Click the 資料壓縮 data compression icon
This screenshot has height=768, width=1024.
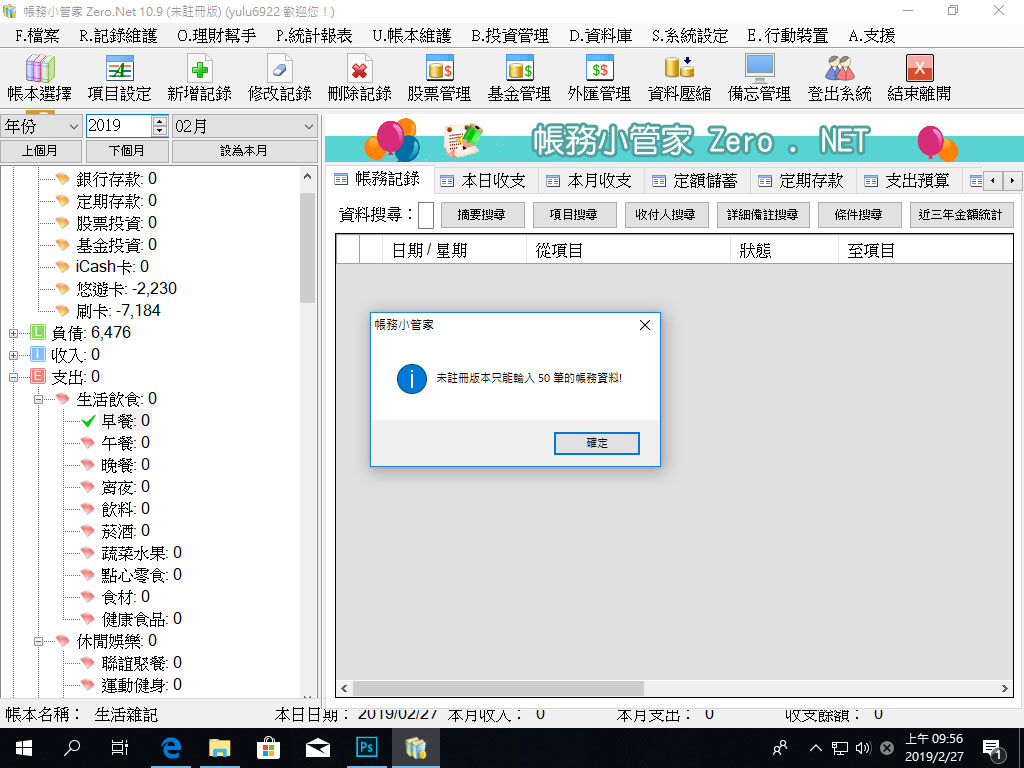click(x=679, y=78)
